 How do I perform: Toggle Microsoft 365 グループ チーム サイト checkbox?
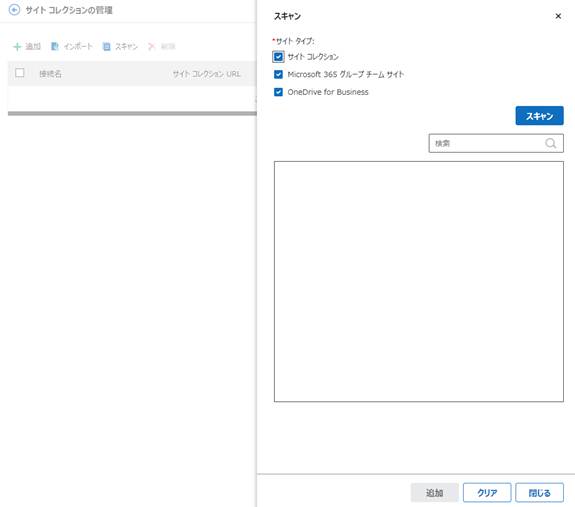click(x=278, y=74)
